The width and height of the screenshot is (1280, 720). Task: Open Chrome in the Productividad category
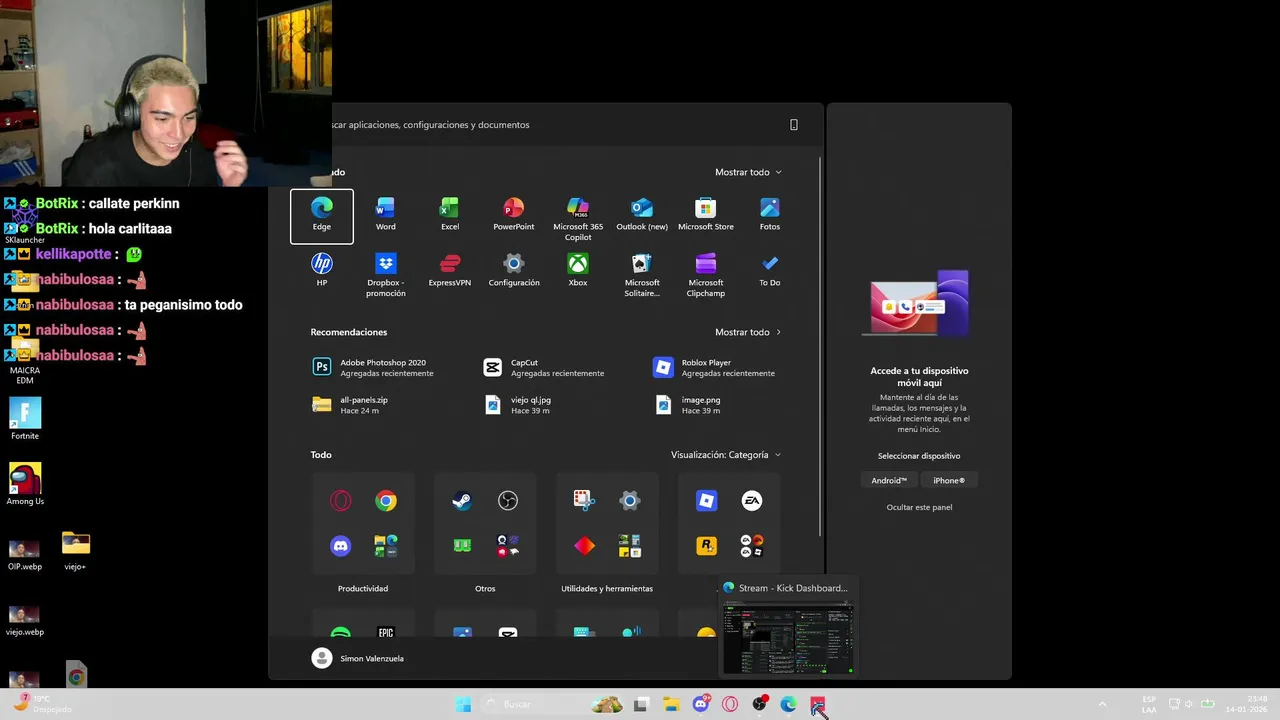(386, 501)
